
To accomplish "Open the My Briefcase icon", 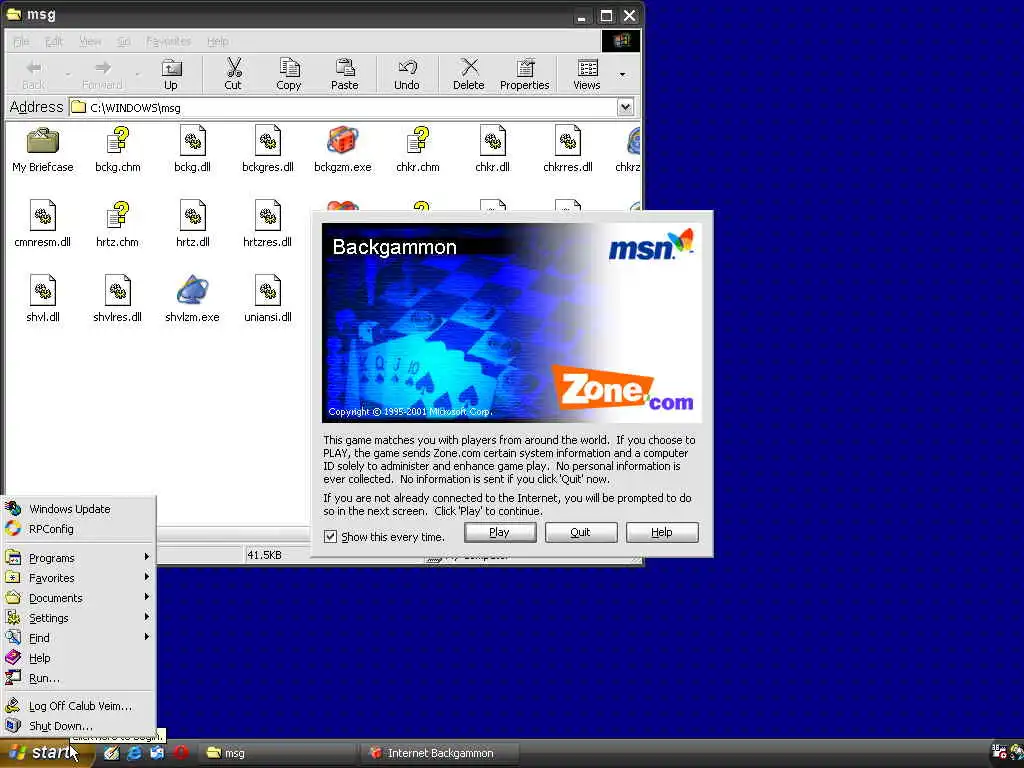I will 42,150.
